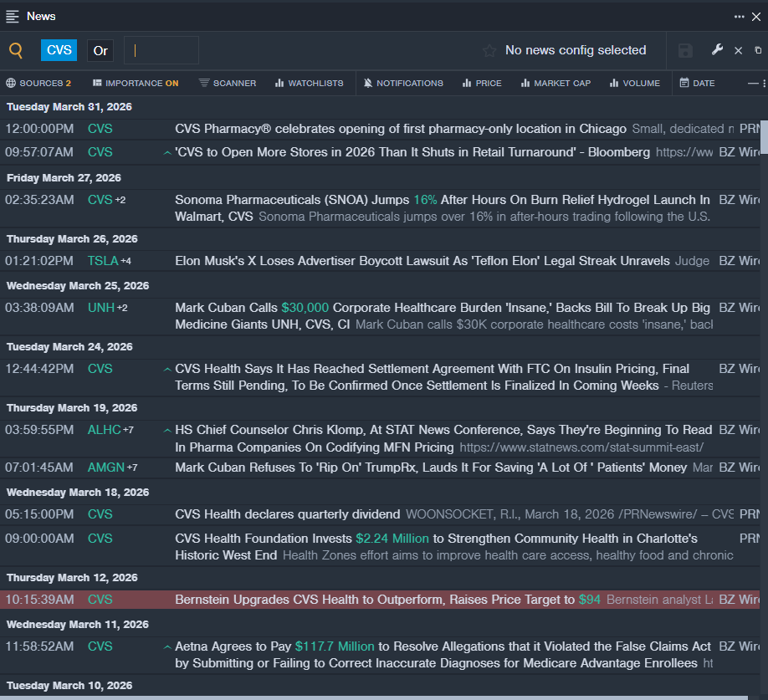
Task: Expand the FTC insulin settlement story
Action: [167, 369]
